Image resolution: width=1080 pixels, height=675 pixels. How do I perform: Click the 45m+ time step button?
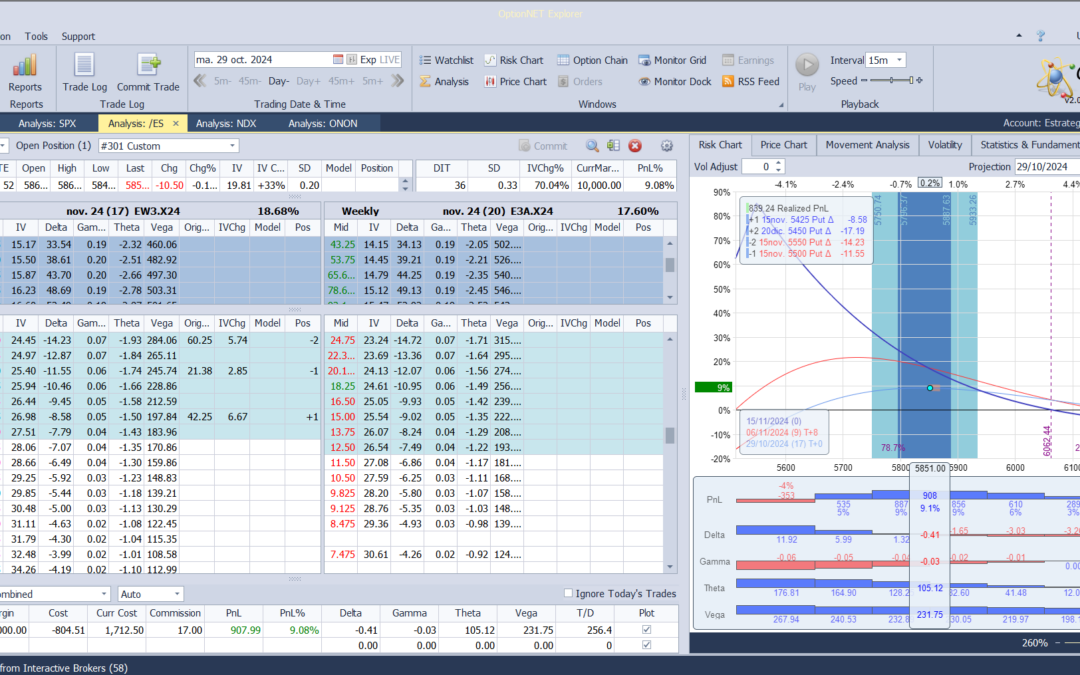pos(341,81)
